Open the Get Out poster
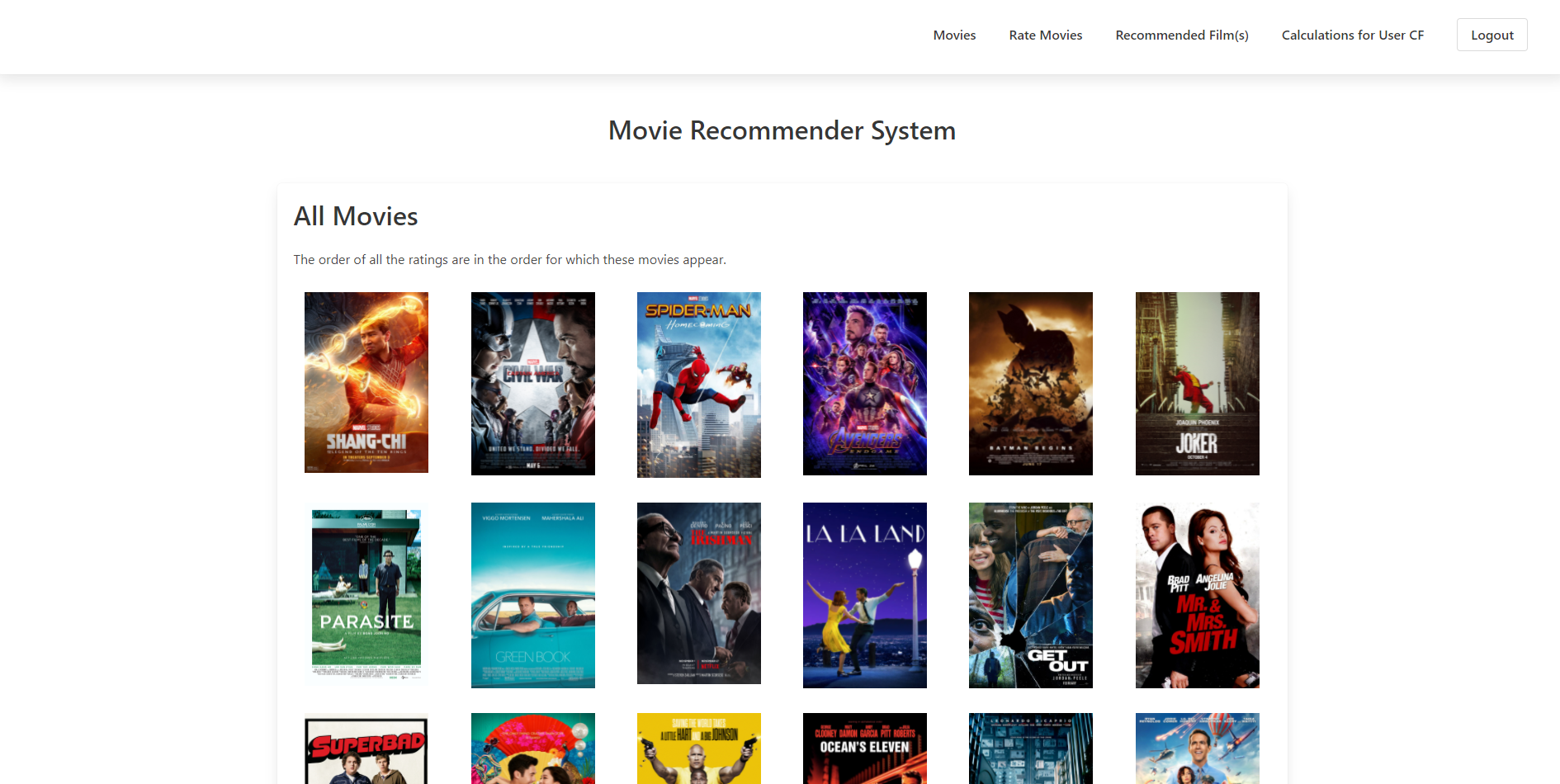 (x=1031, y=595)
